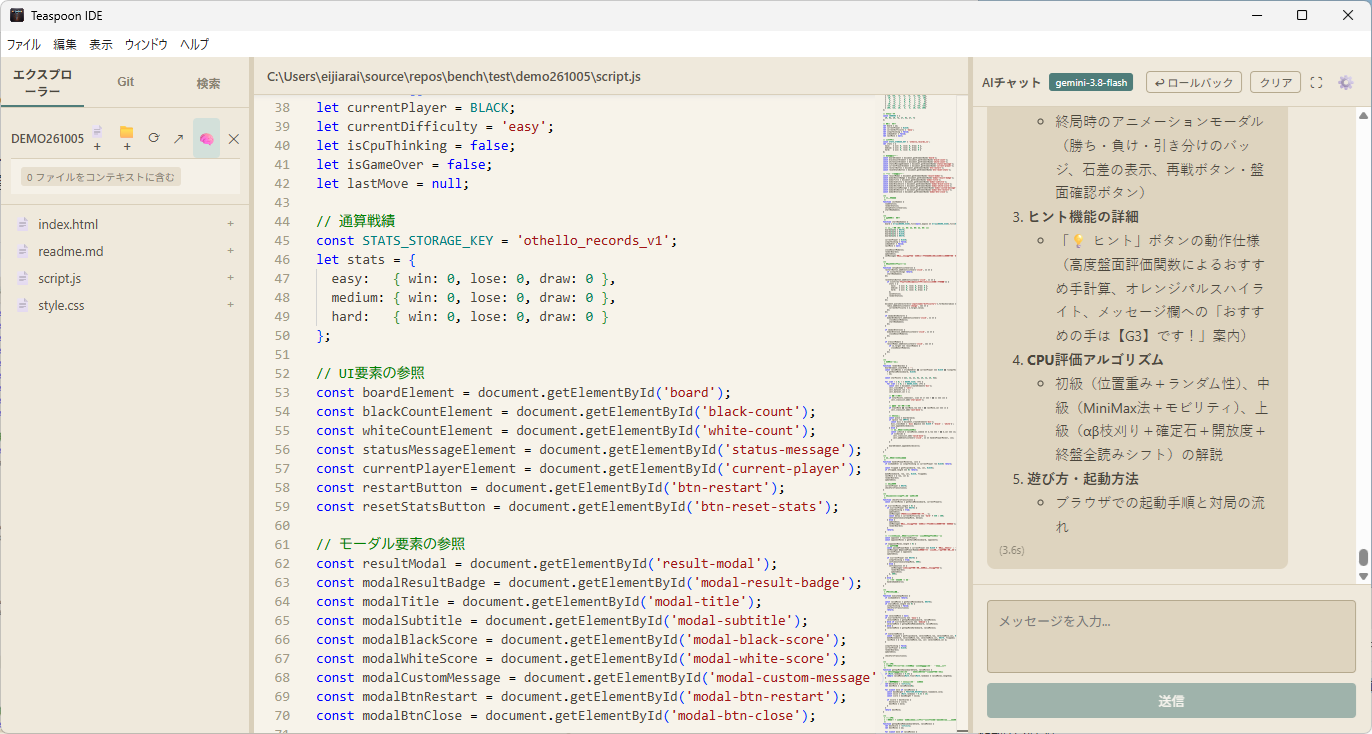Click the diagonal arrow icon in explorer toolbar

click(x=178, y=139)
